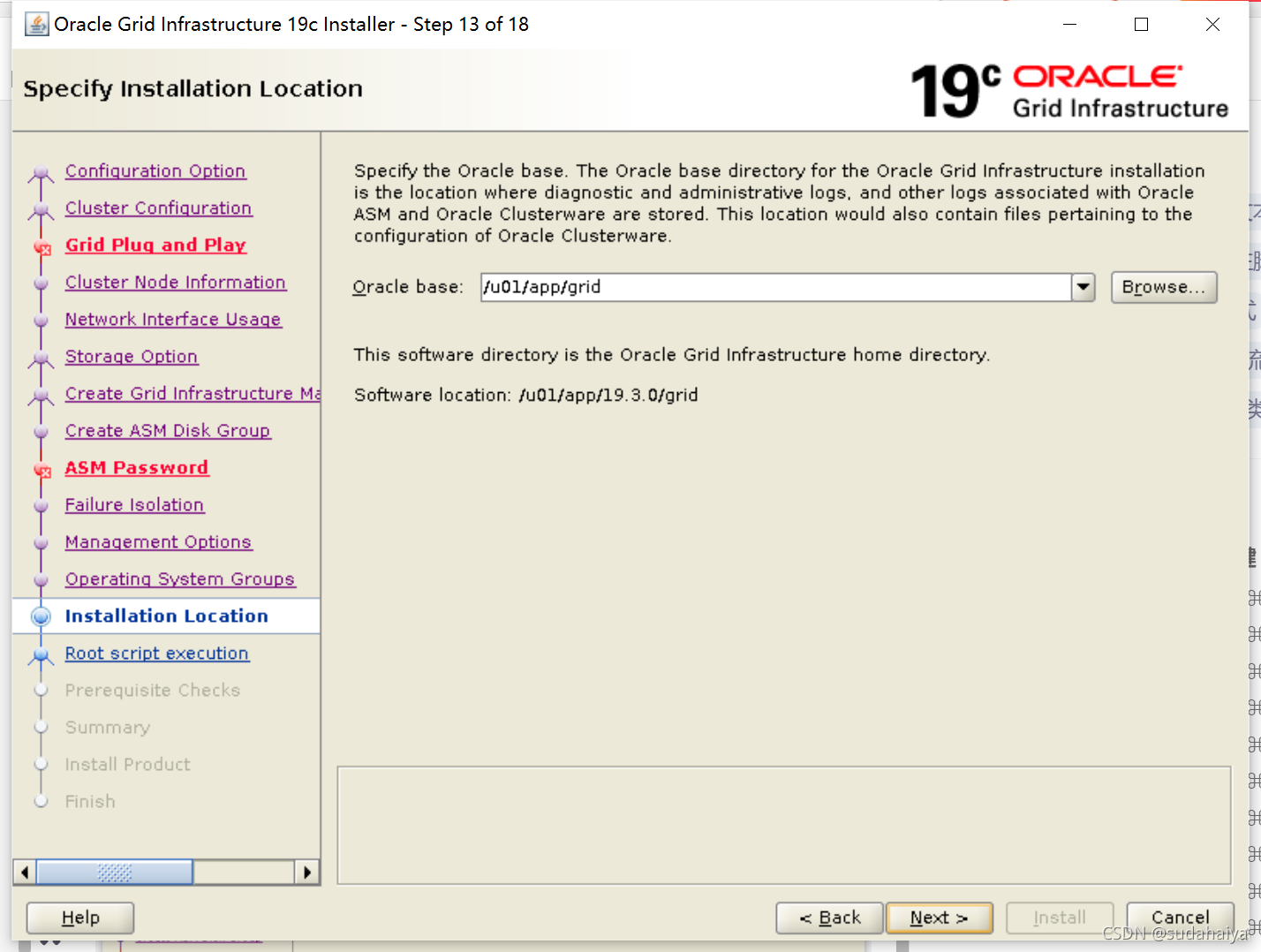Click the step icon beside Configuration Option
The width and height of the screenshot is (1261, 952).
(41, 173)
